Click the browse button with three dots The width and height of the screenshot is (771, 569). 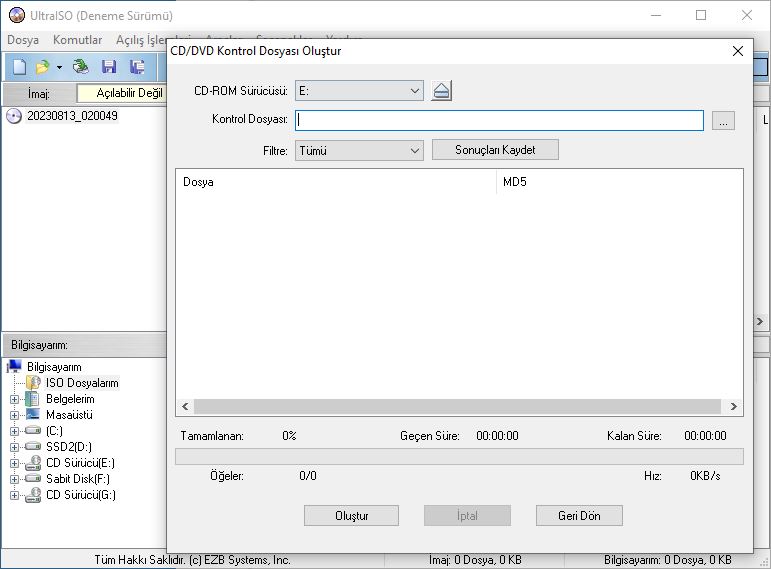pyautogui.click(x=723, y=120)
